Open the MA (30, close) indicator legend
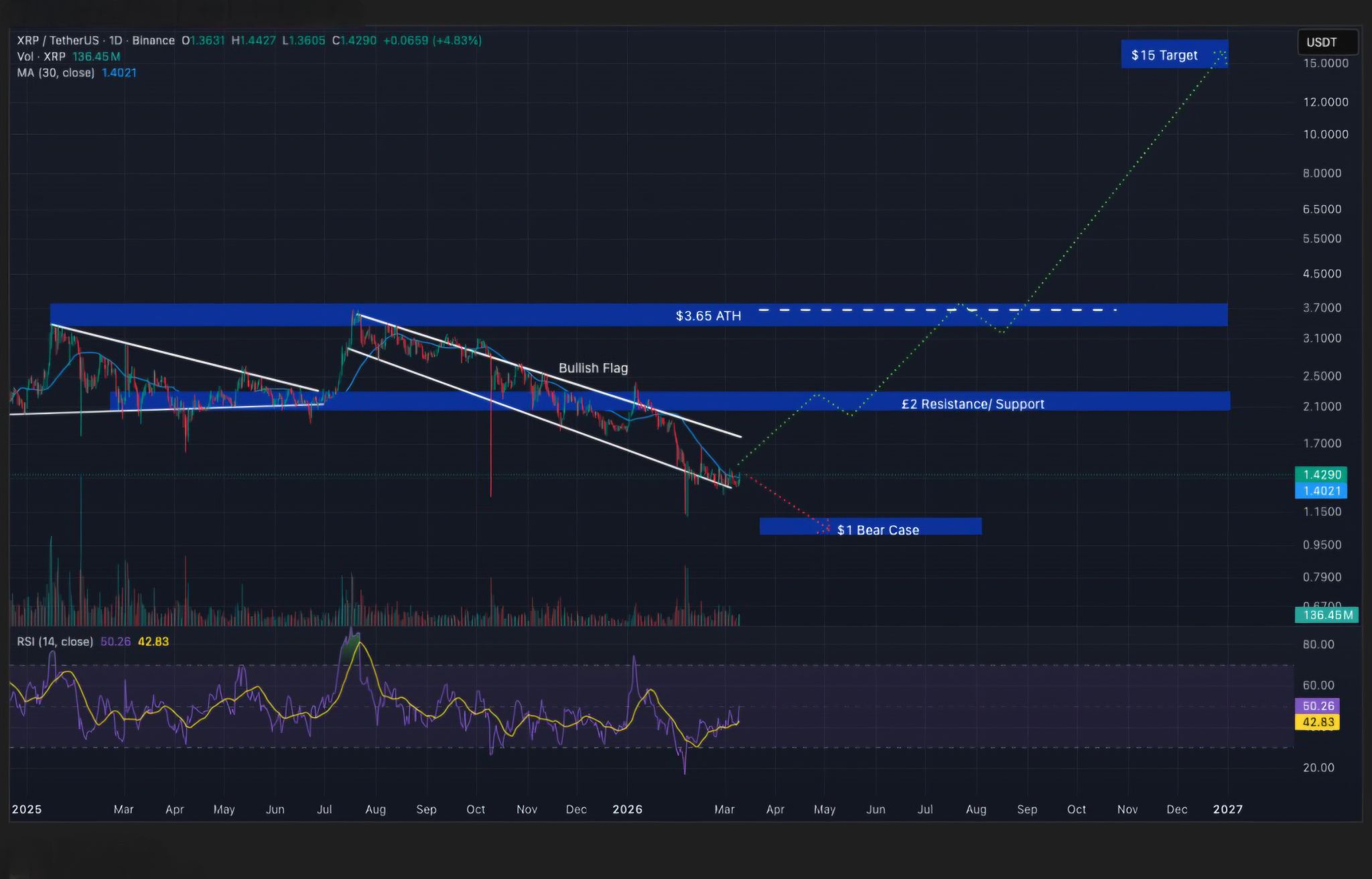The width and height of the screenshot is (1372, 879). tap(56, 72)
